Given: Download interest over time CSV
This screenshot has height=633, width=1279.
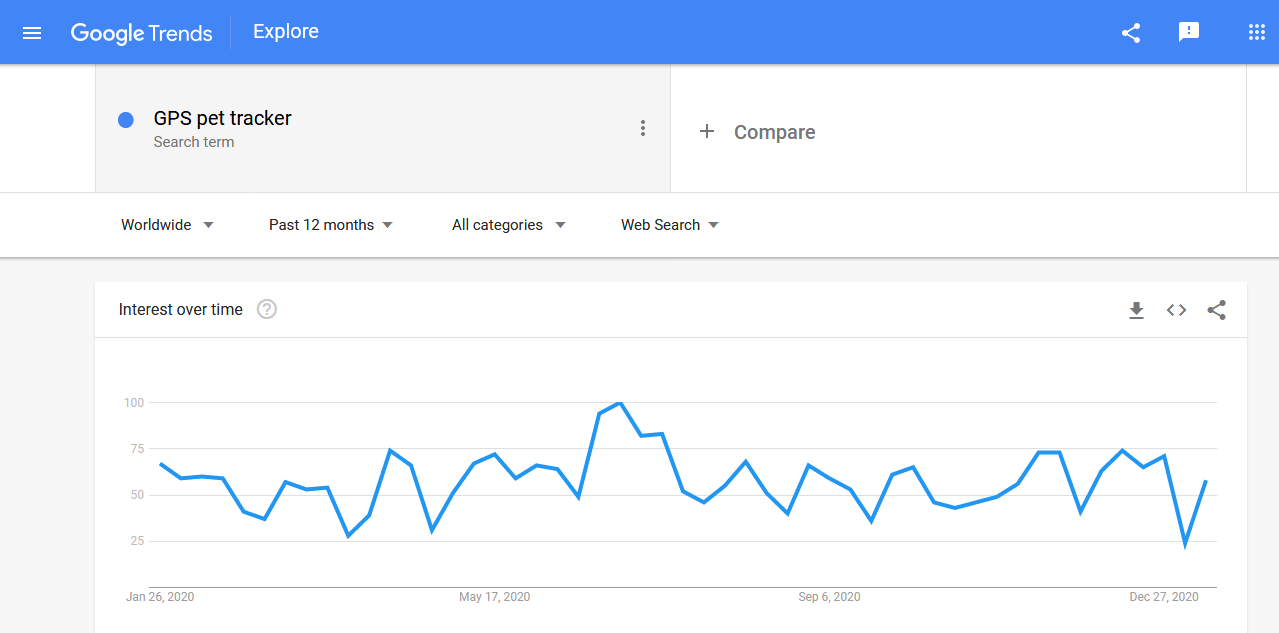Looking at the screenshot, I should coord(1136,310).
